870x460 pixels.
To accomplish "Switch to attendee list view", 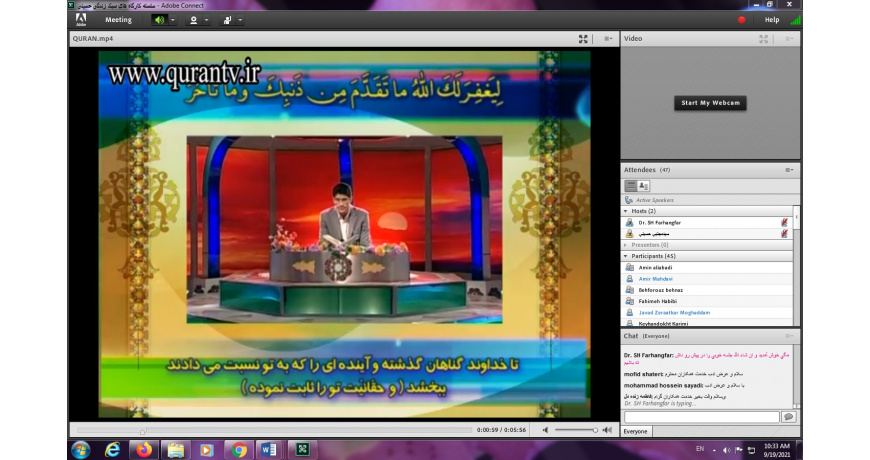I will click(x=631, y=186).
